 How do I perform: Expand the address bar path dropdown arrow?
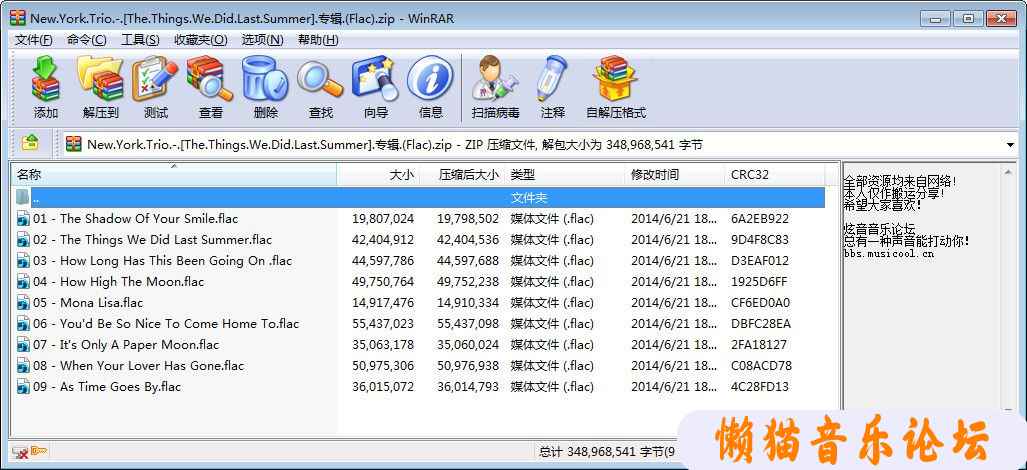1010,145
